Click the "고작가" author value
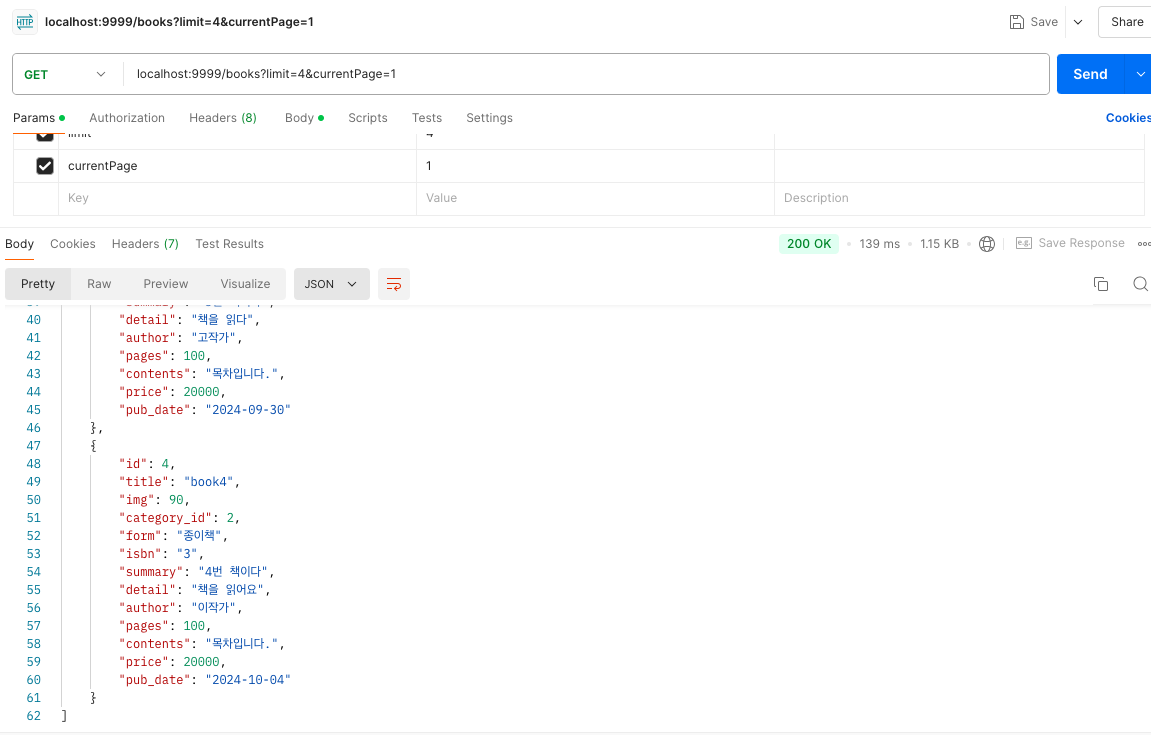 point(214,338)
